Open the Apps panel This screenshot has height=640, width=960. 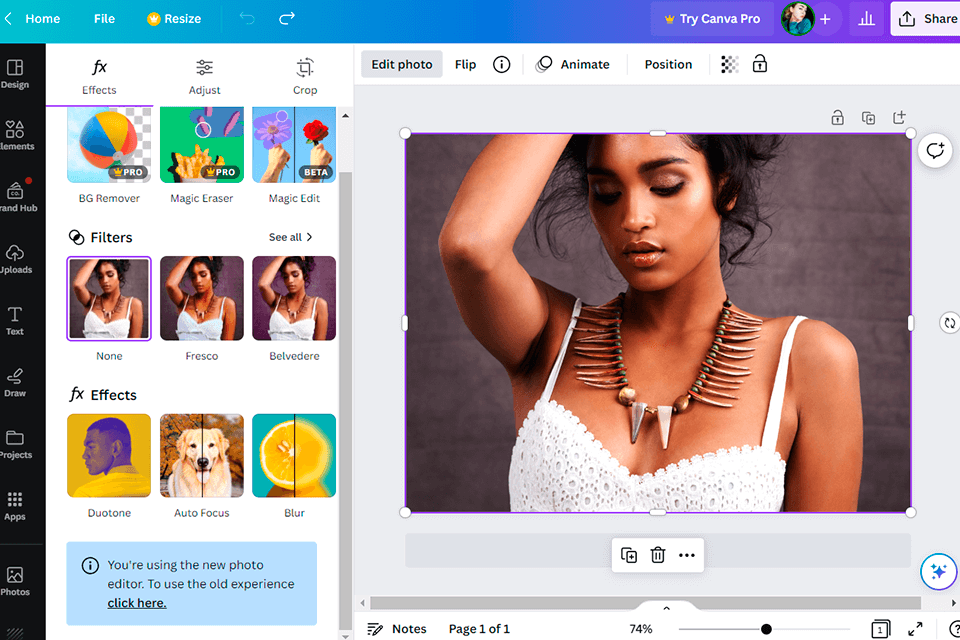pyautogui.click(x=15, y=506)
